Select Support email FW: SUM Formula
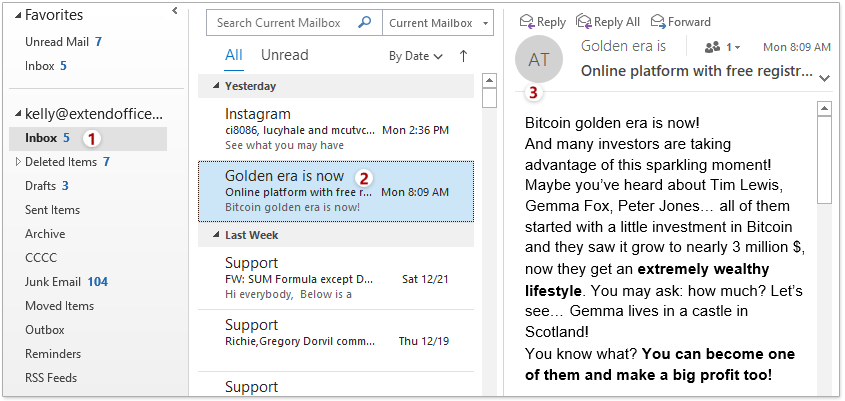 point(336,278)
